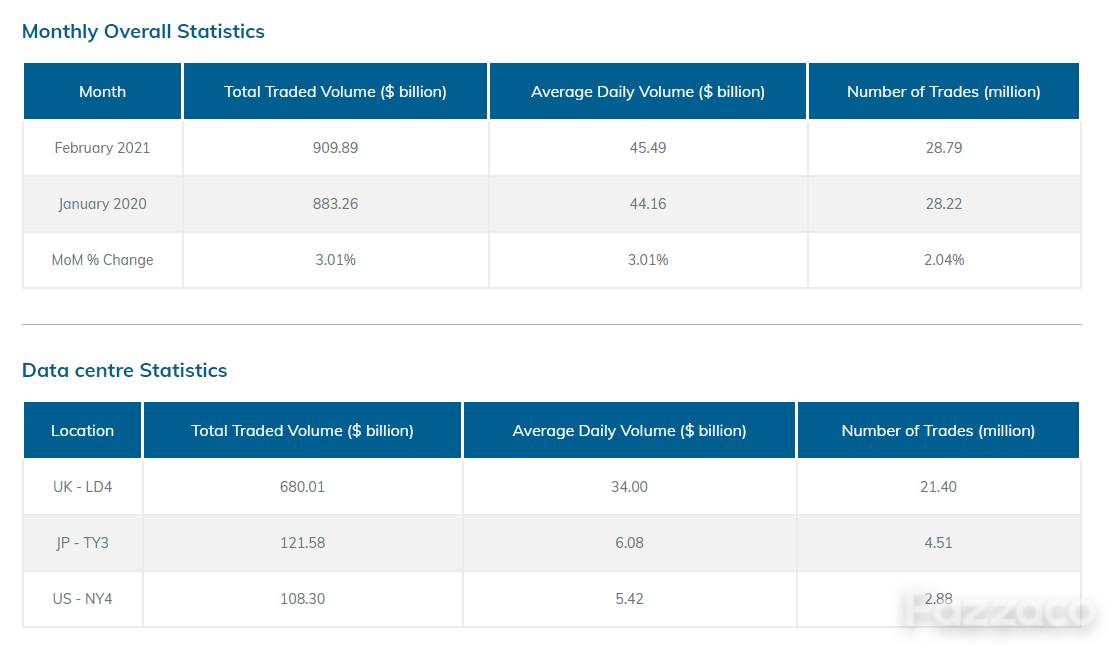This screenshot has width=1113, height=649.
Task: Select the Location column header
Action: point(82,430)
